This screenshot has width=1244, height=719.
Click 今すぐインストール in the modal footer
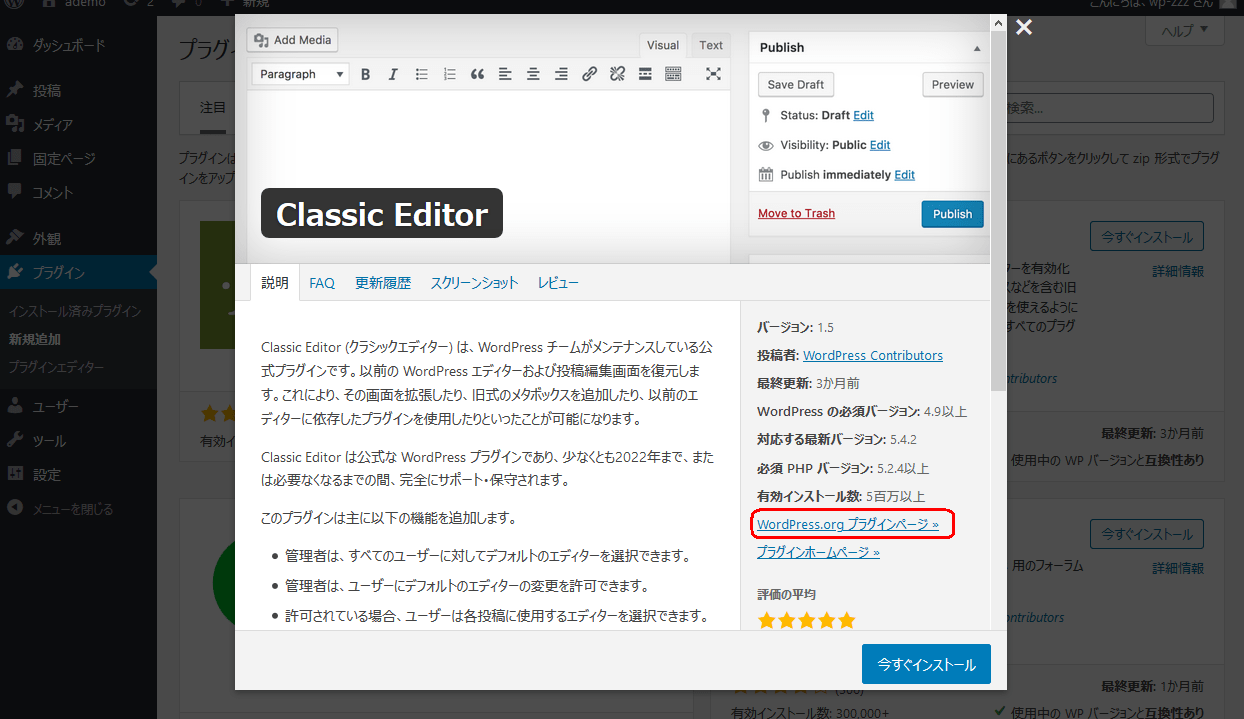tap(926, 664)
